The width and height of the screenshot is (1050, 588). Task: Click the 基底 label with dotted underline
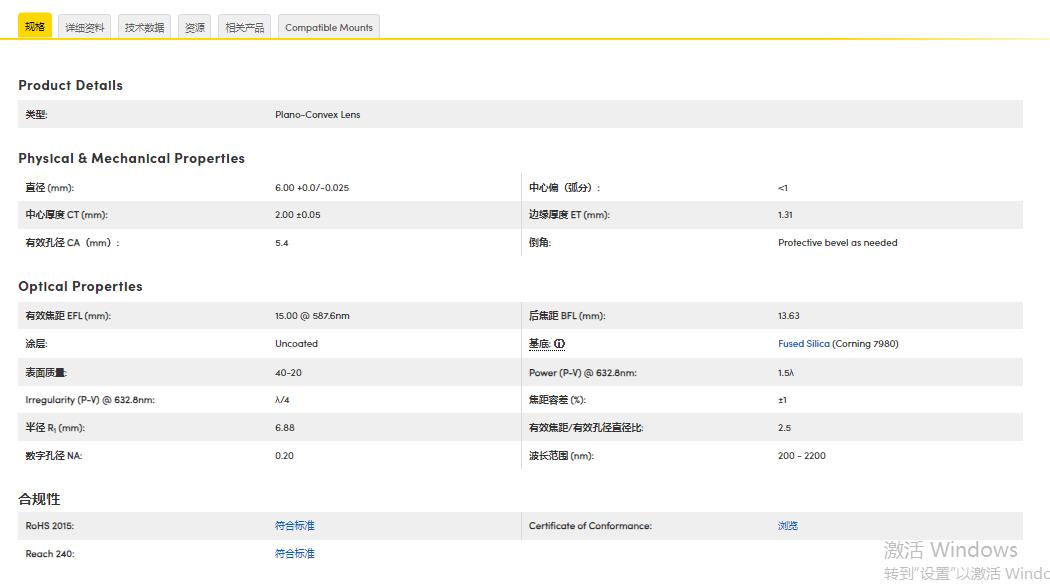(538, 344)
